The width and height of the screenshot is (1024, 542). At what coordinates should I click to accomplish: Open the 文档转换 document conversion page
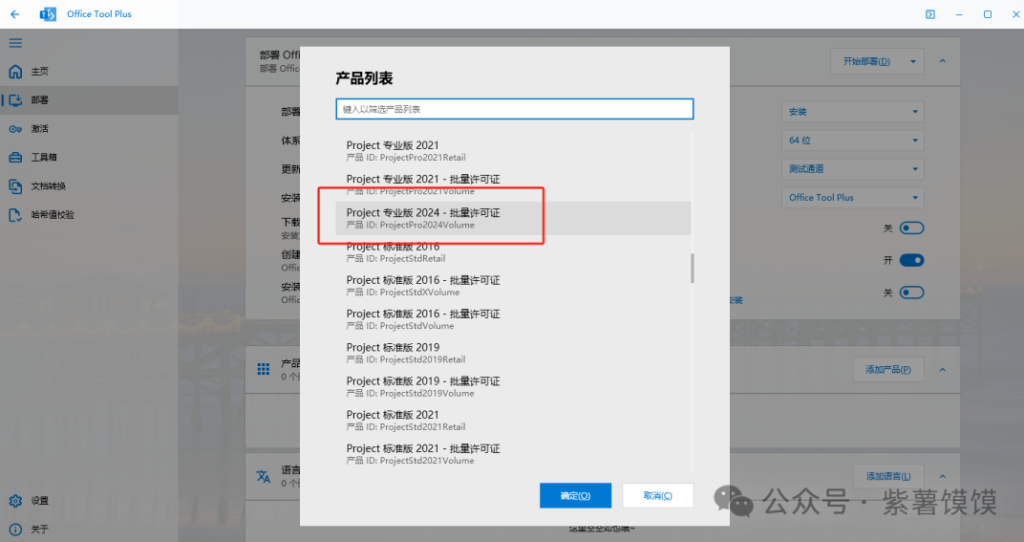point(47,186)
